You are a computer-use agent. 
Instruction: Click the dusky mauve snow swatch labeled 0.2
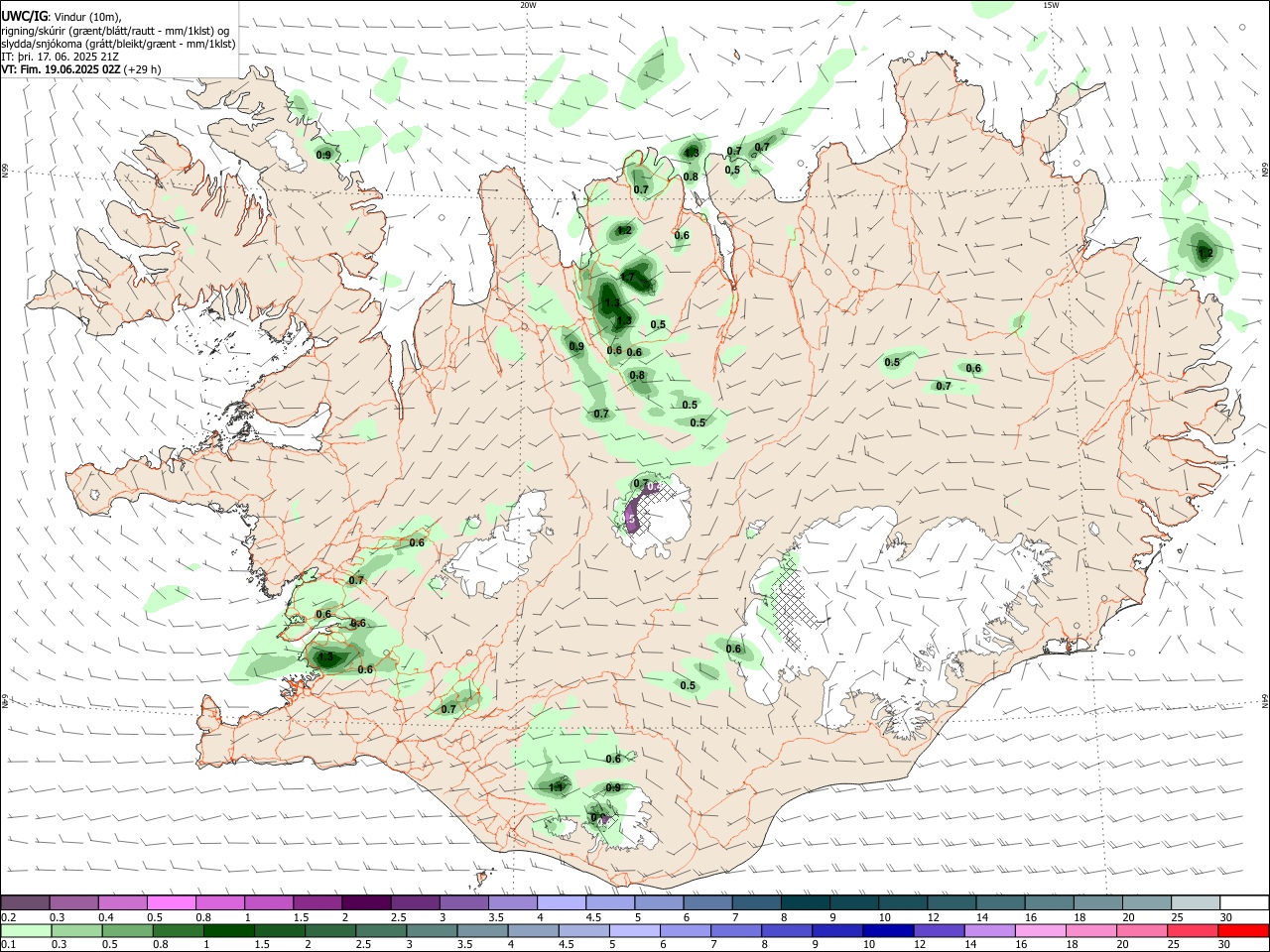coord(25,902)
